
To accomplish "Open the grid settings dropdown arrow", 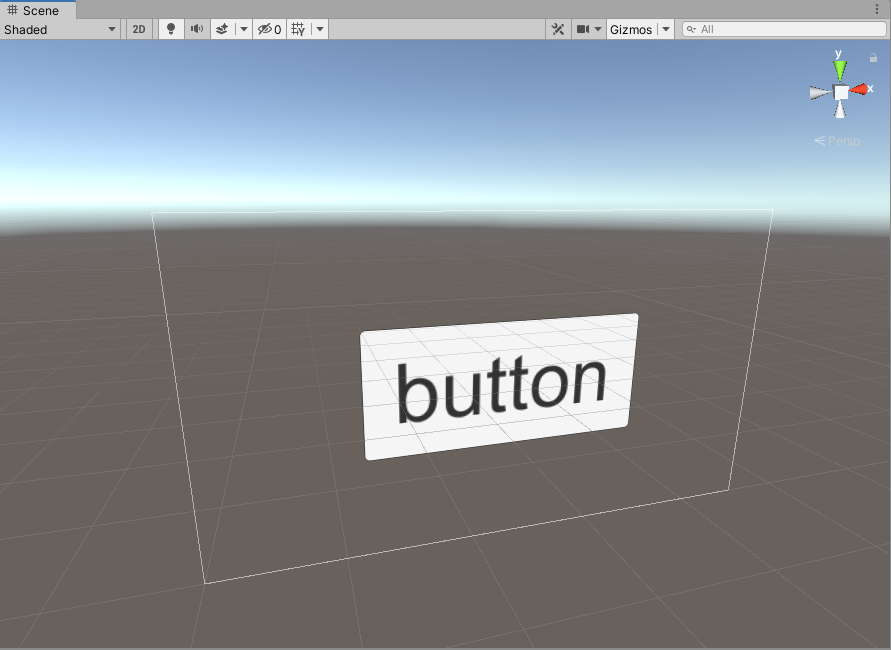I will pyautogui.click(x=320, y=30).
